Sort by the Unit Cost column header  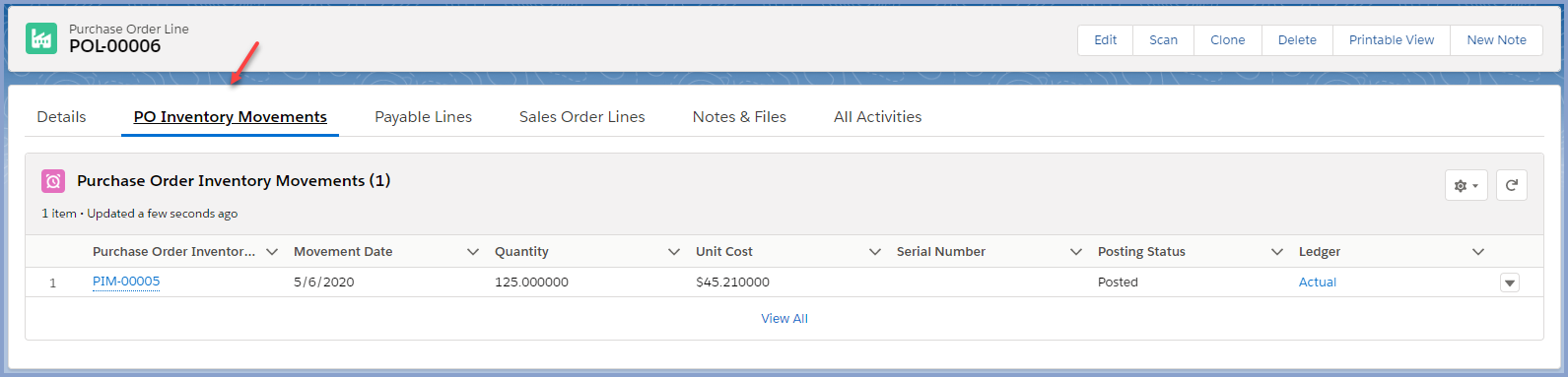coord(724,252)
